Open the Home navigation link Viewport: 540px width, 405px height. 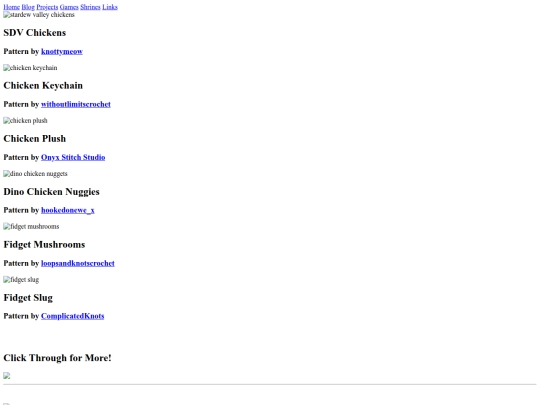click(11, 7)
